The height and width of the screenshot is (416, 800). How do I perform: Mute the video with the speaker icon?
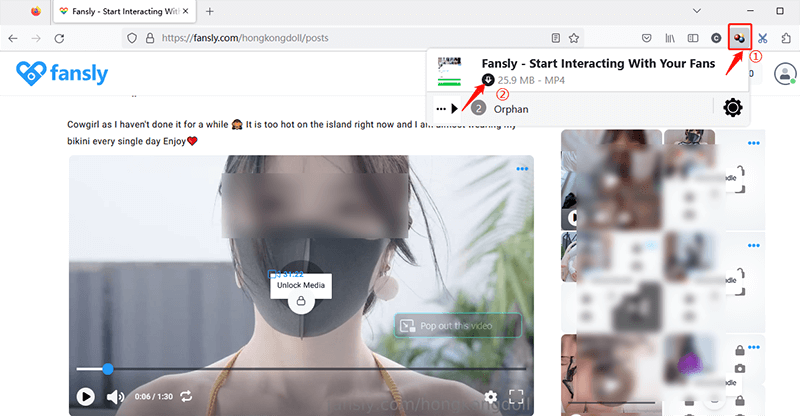coord(115,396)
